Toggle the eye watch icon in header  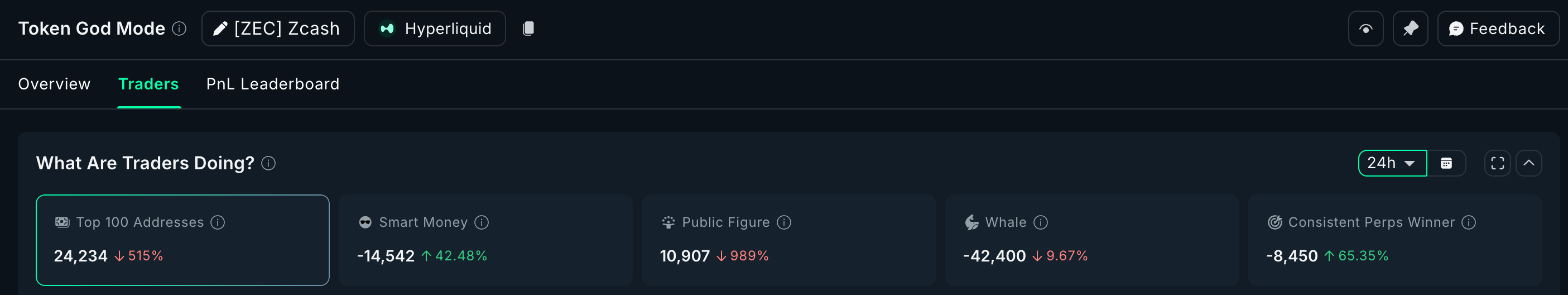1365,28
